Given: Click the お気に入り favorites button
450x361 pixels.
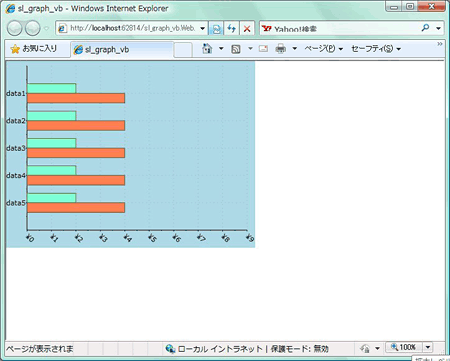Looking at the screenshot, I should click(x=34, y=49).
